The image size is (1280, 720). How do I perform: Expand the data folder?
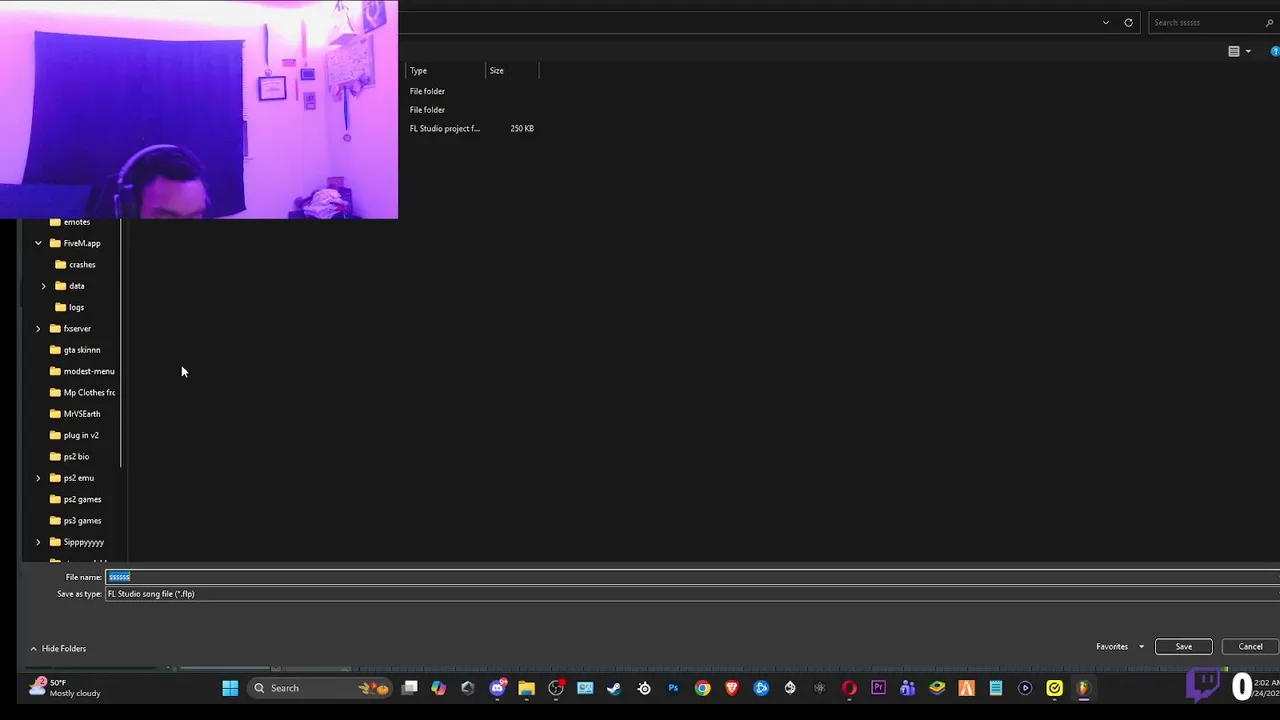coord(43,286)
